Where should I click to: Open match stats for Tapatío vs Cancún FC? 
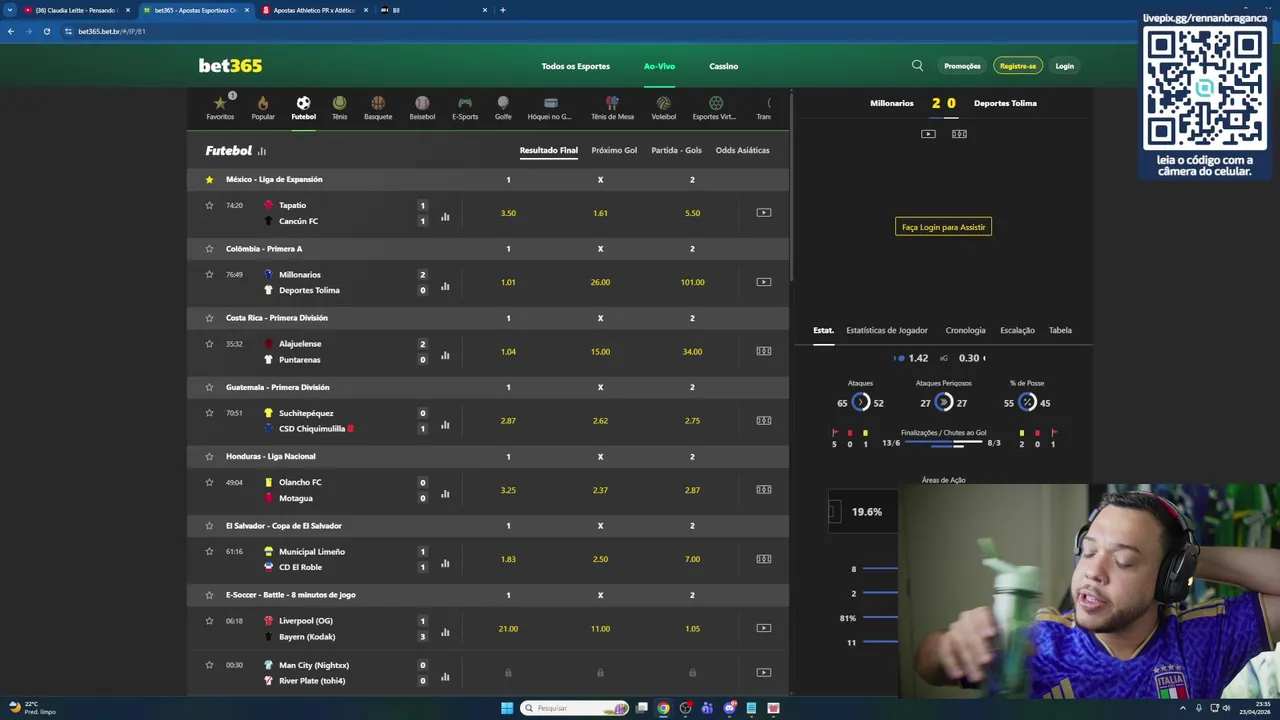[x=445, y=216]
